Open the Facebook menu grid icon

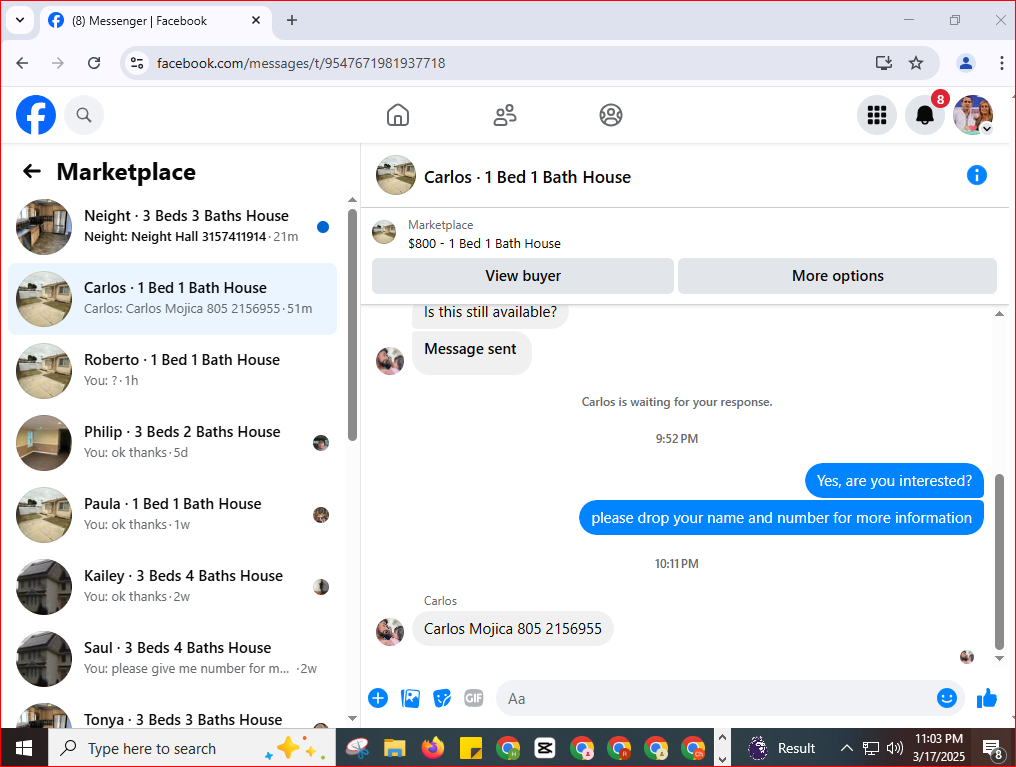click(x=877, y=115)
